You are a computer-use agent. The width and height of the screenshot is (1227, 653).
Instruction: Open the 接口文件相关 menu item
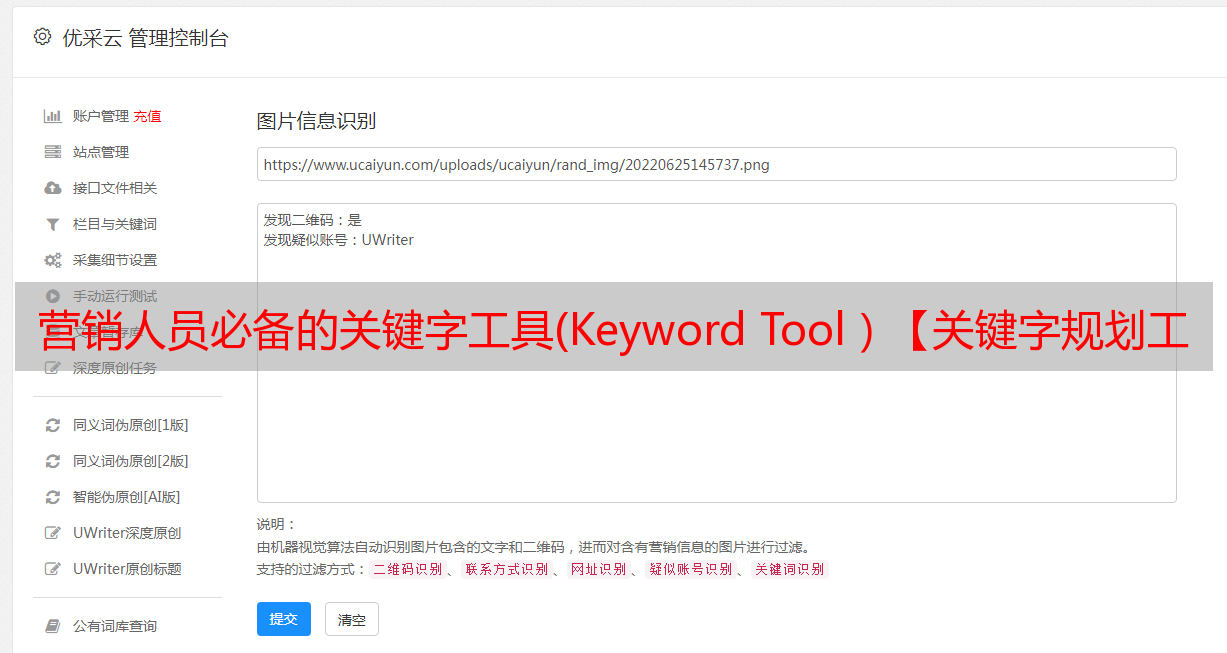tap(115, 188)
